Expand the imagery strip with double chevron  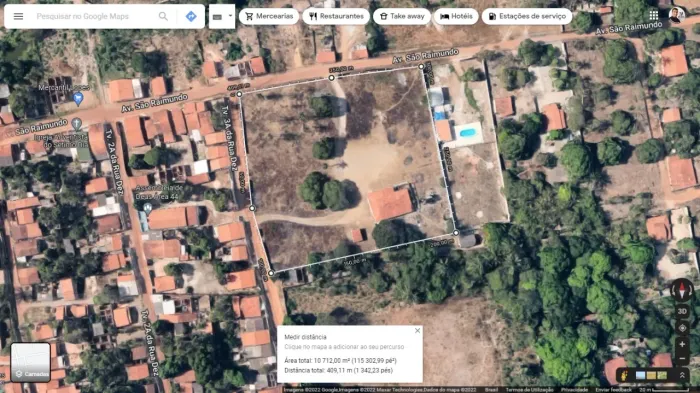[x=682, y=375]
